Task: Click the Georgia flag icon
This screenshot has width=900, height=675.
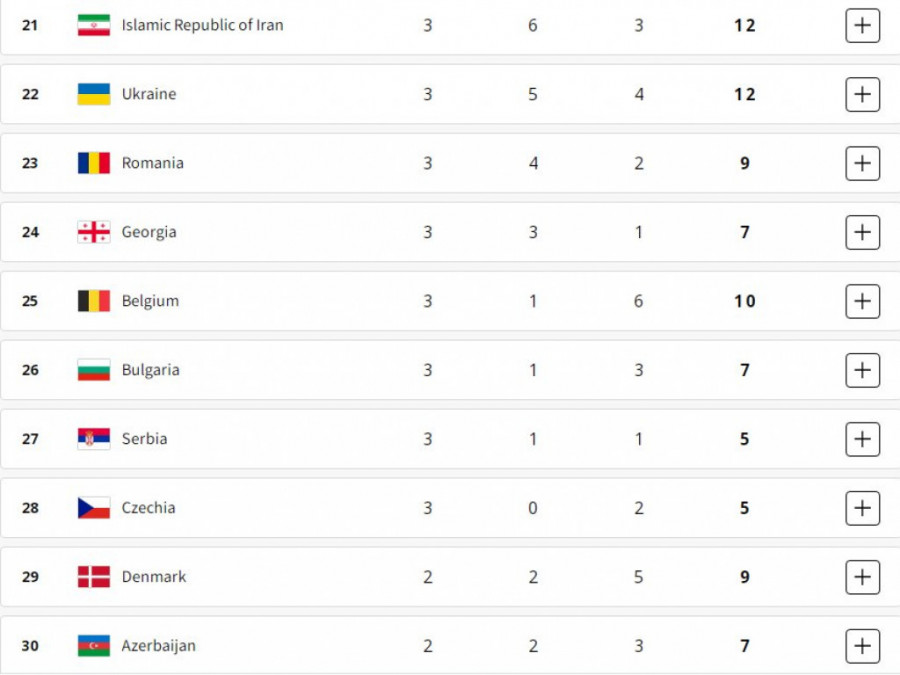Action: 94,232
